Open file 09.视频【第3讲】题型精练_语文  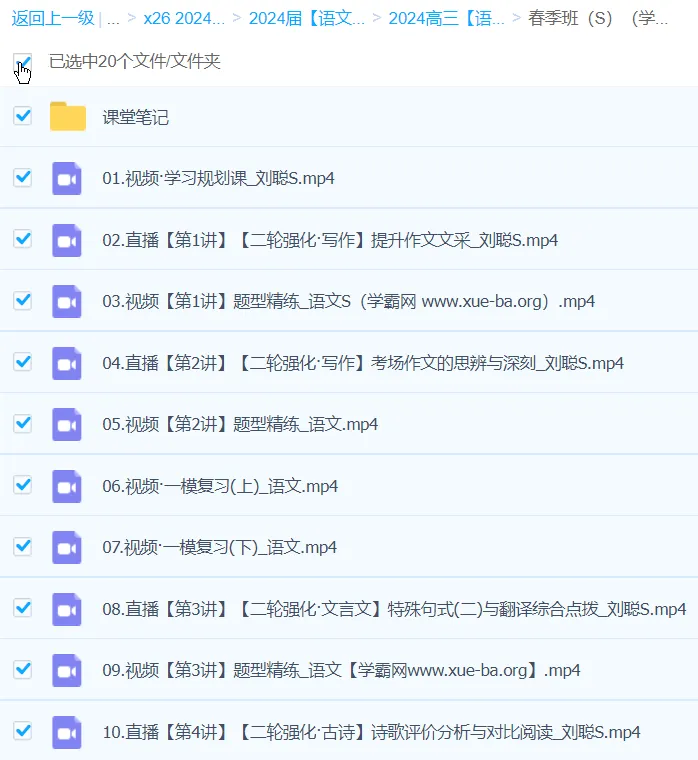coord(341,670)
